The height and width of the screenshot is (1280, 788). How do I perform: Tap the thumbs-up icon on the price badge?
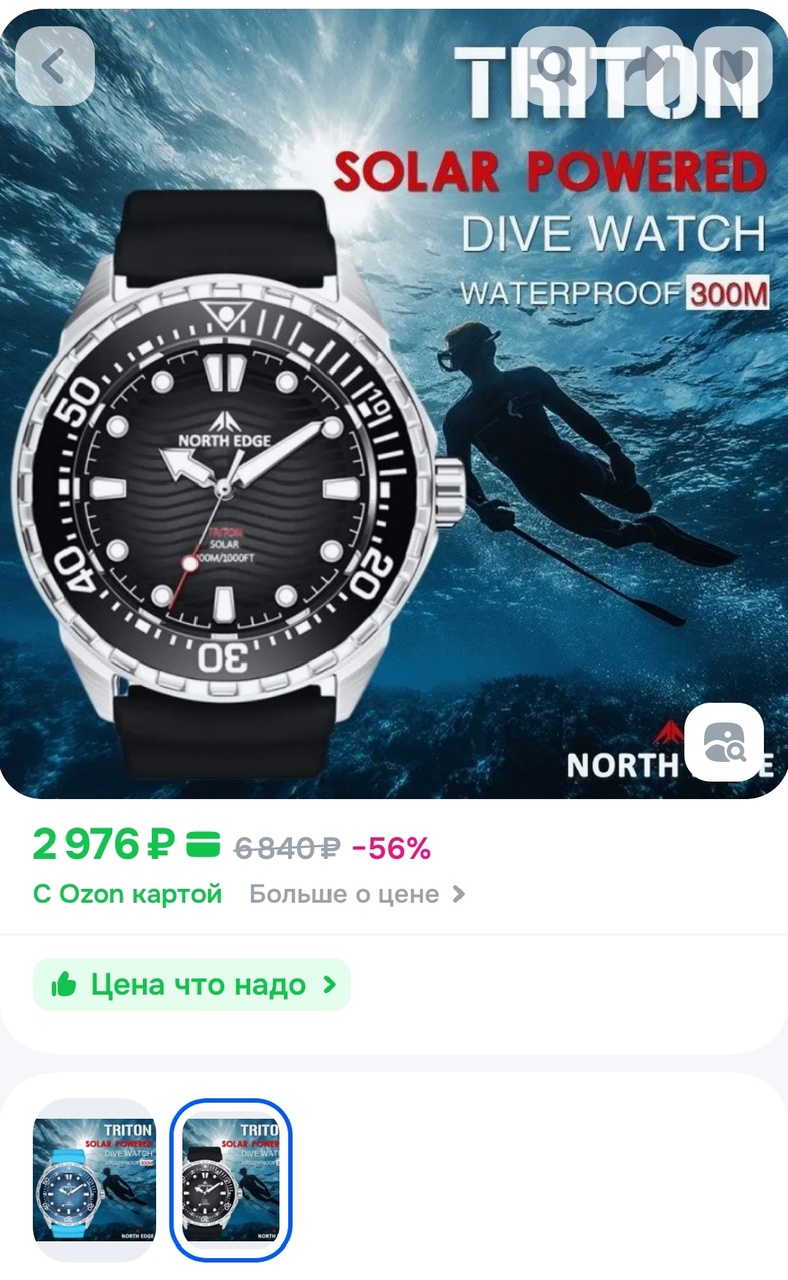64,985
